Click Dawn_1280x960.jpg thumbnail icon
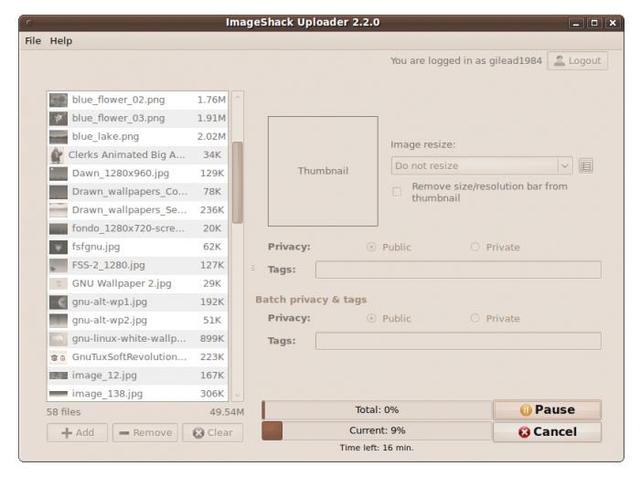This screenshot has width=640, height=477. click(x=58, y=173)
